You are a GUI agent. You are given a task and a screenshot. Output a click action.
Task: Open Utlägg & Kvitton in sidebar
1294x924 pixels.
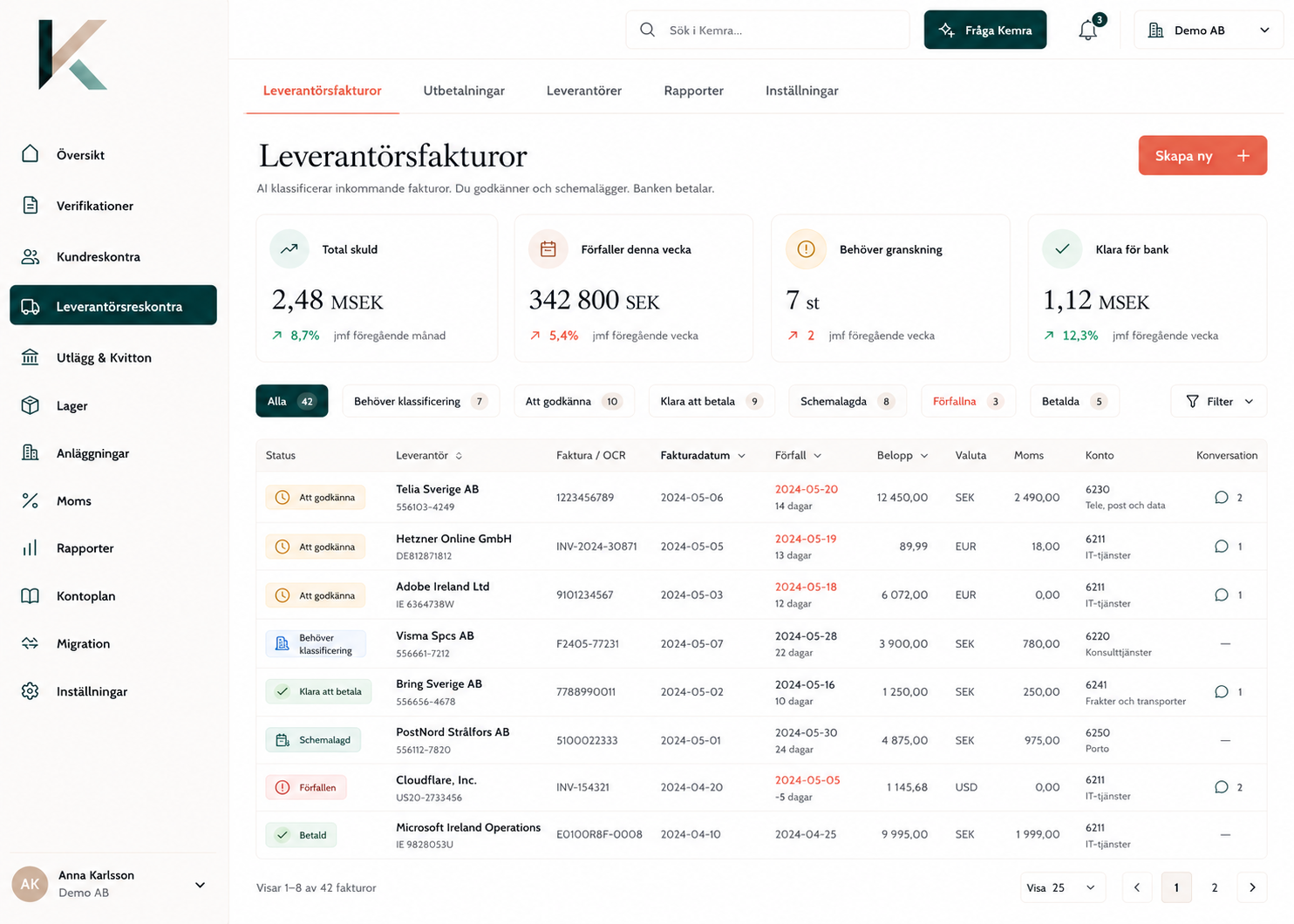click(113, 357)
